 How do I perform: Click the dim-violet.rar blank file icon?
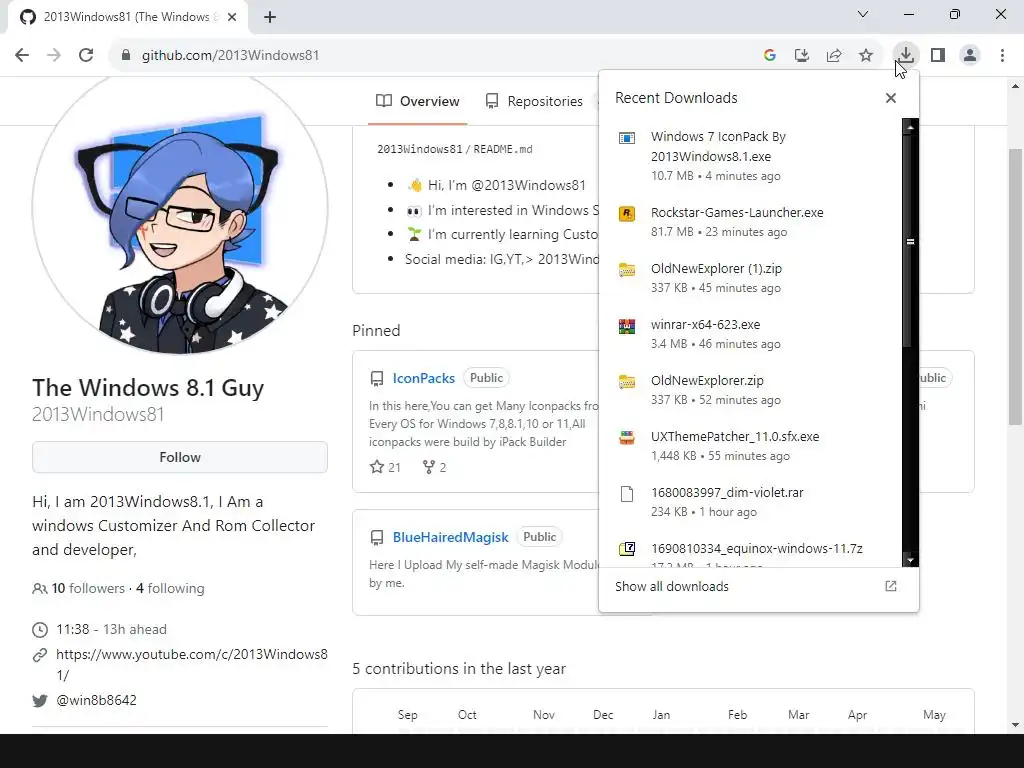[x=627, y=494]
